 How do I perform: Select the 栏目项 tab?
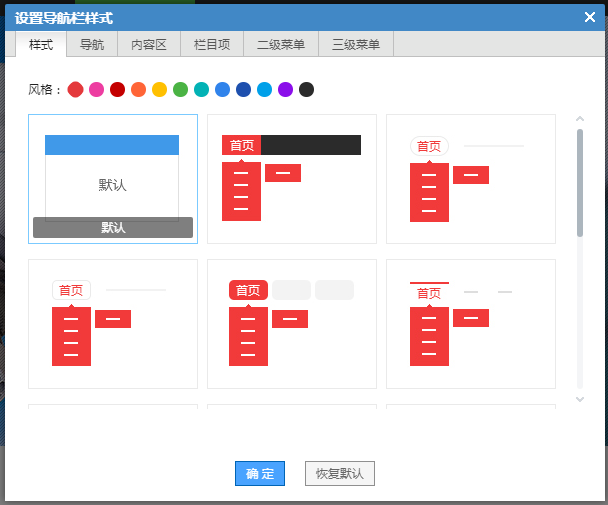pyautogui.click(x=212, y=44)
